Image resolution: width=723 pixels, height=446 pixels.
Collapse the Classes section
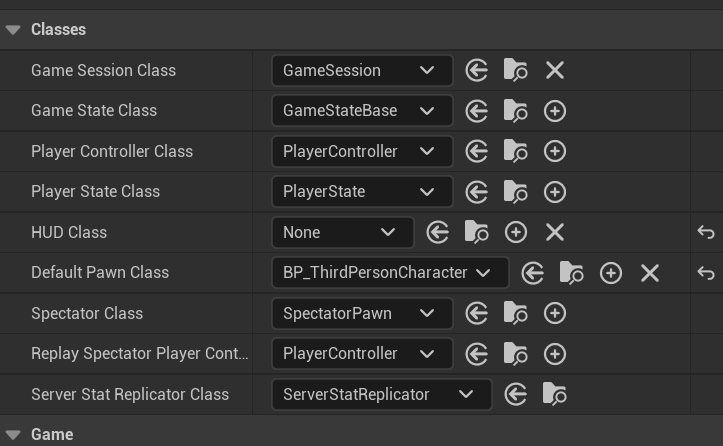click(13, 30)
